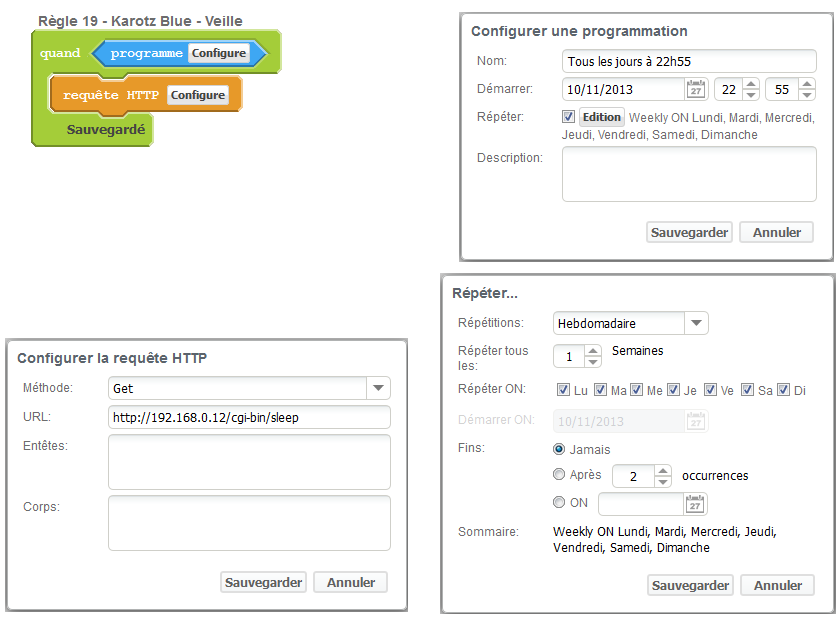Image resolution: width=840 pixels, height=618 pixels.
Task: Click Configure on the programme block
Action: pos(219,53)
